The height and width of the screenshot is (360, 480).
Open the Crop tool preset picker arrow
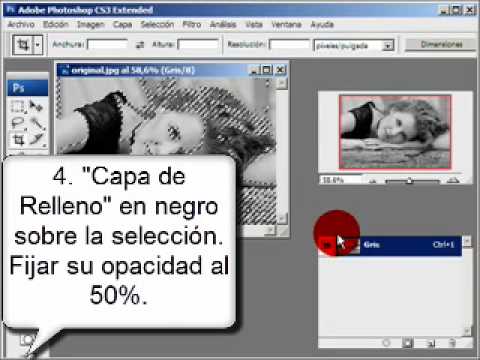tap(38, 44)
